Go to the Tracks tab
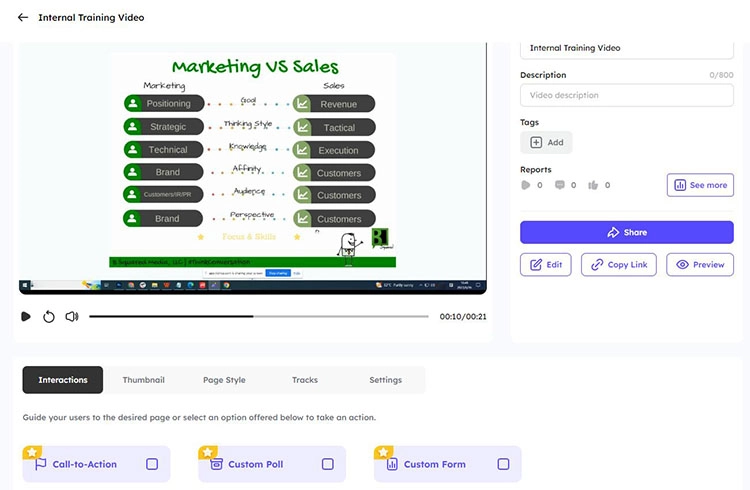Image resolution: width=750 pixels, height=490 pixels. pyautogui.click(x=305, y=380)
